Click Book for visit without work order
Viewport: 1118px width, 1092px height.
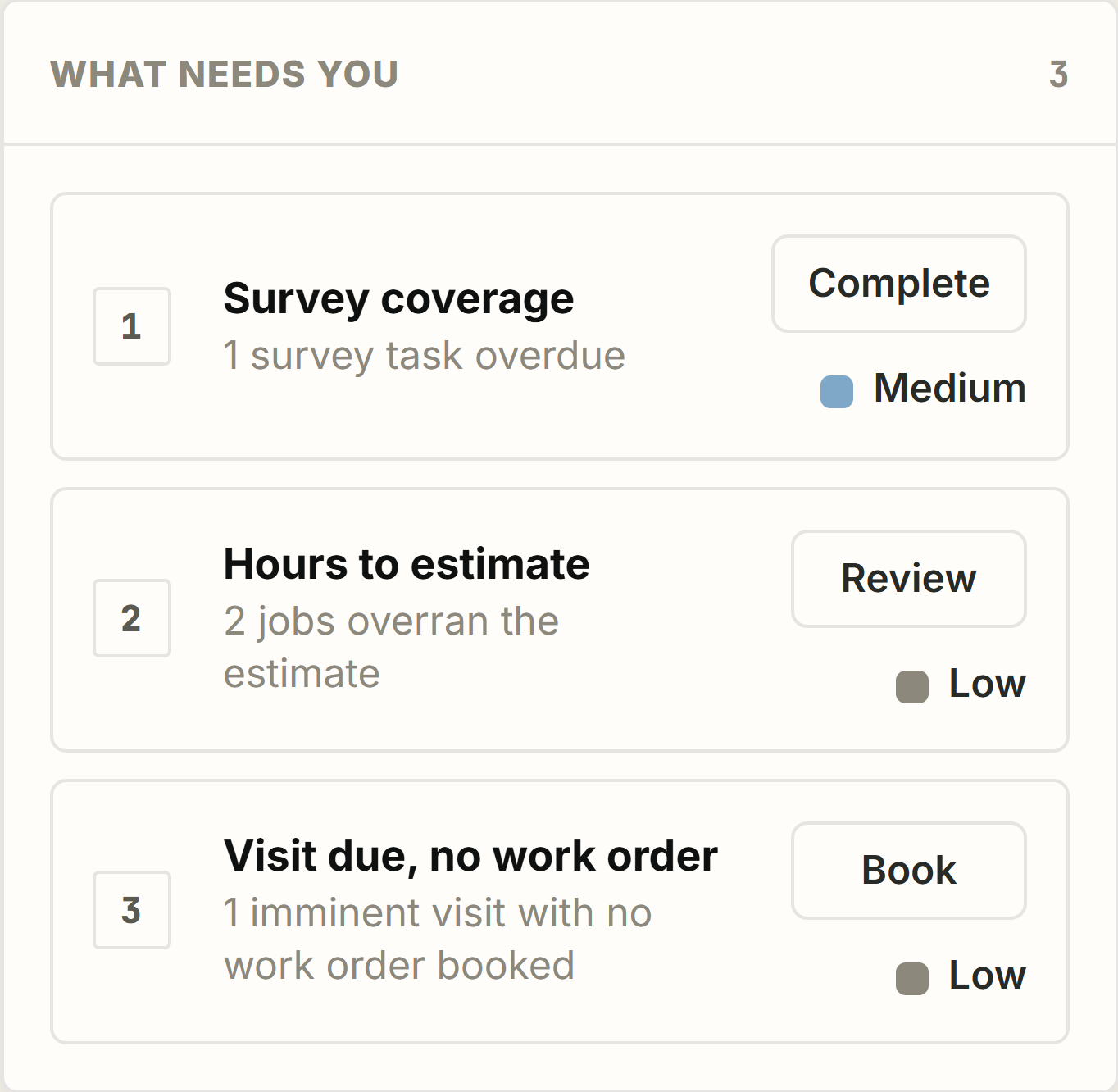[908, 871]
